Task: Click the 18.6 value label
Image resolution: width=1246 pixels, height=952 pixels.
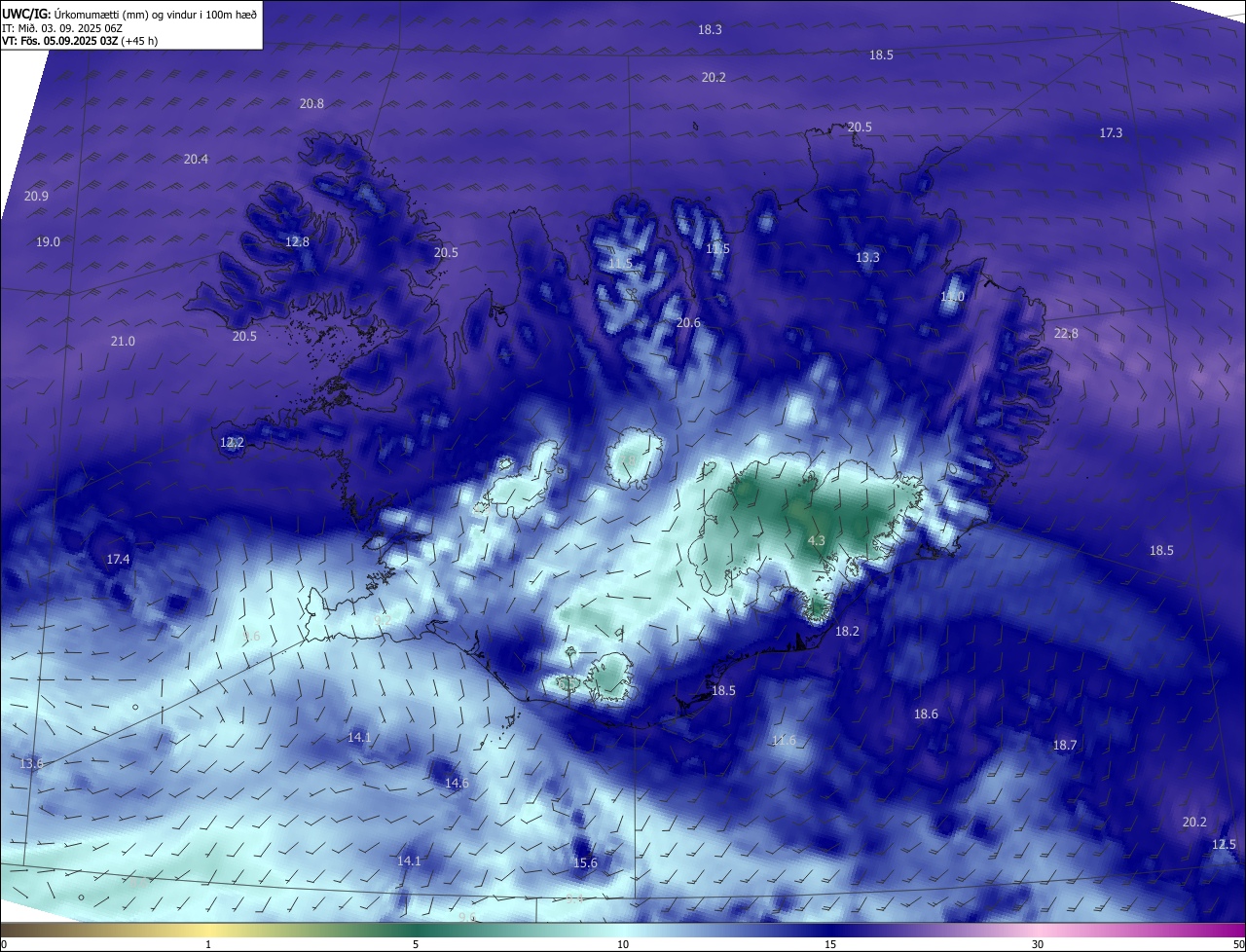Action: pyautogui.click(x=926, y=714)
